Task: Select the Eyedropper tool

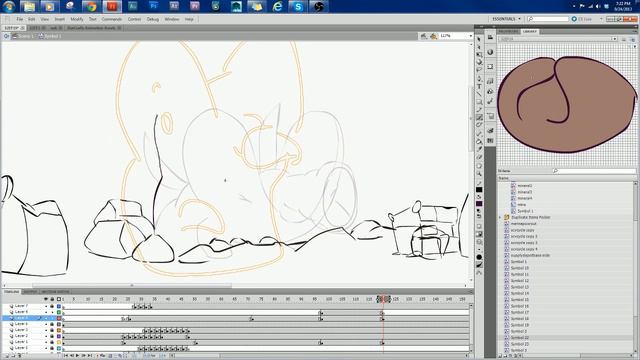Action: [x=479, y=149]
